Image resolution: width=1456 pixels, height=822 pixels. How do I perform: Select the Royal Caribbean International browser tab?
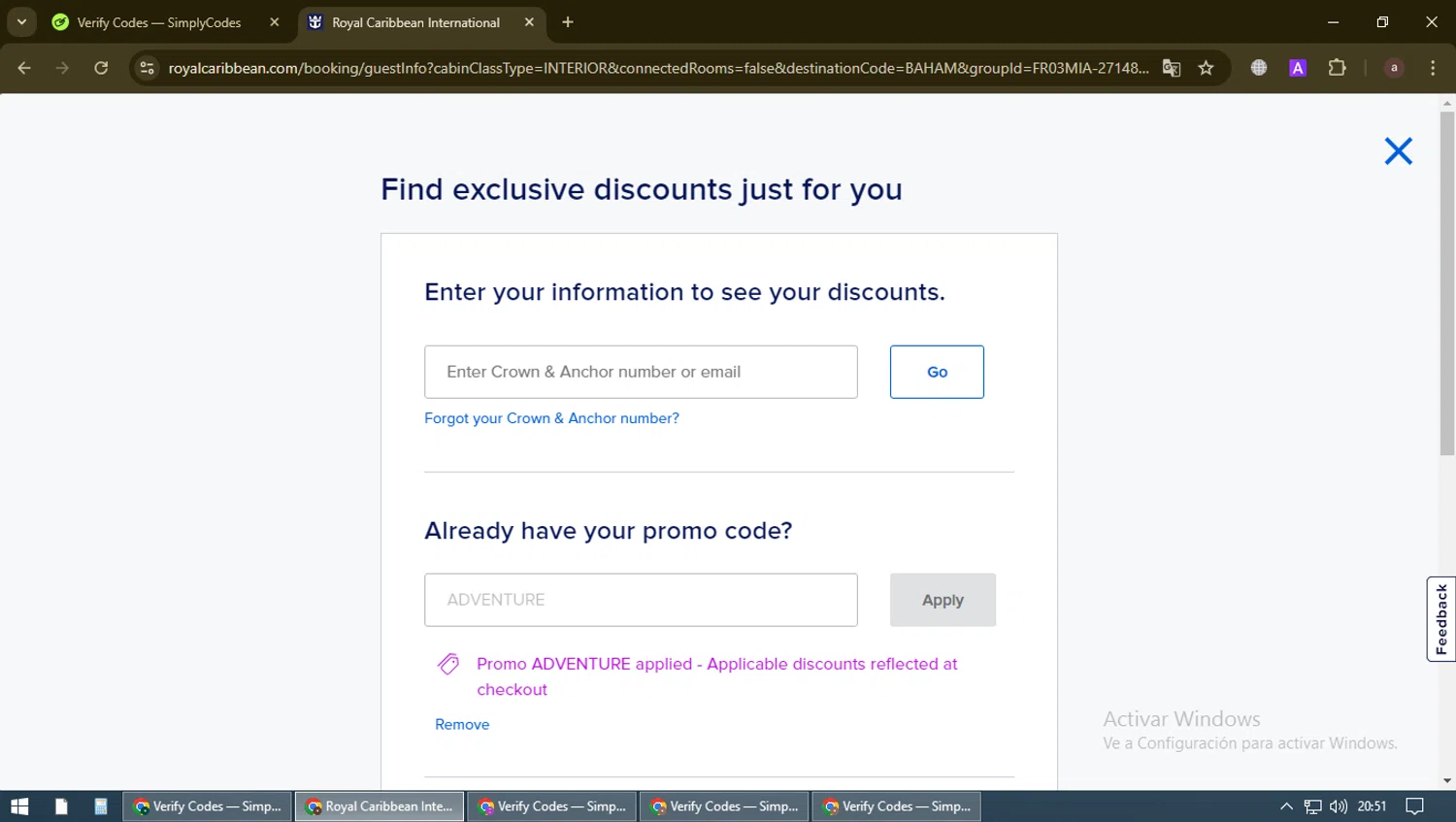(x=415, y=22)
